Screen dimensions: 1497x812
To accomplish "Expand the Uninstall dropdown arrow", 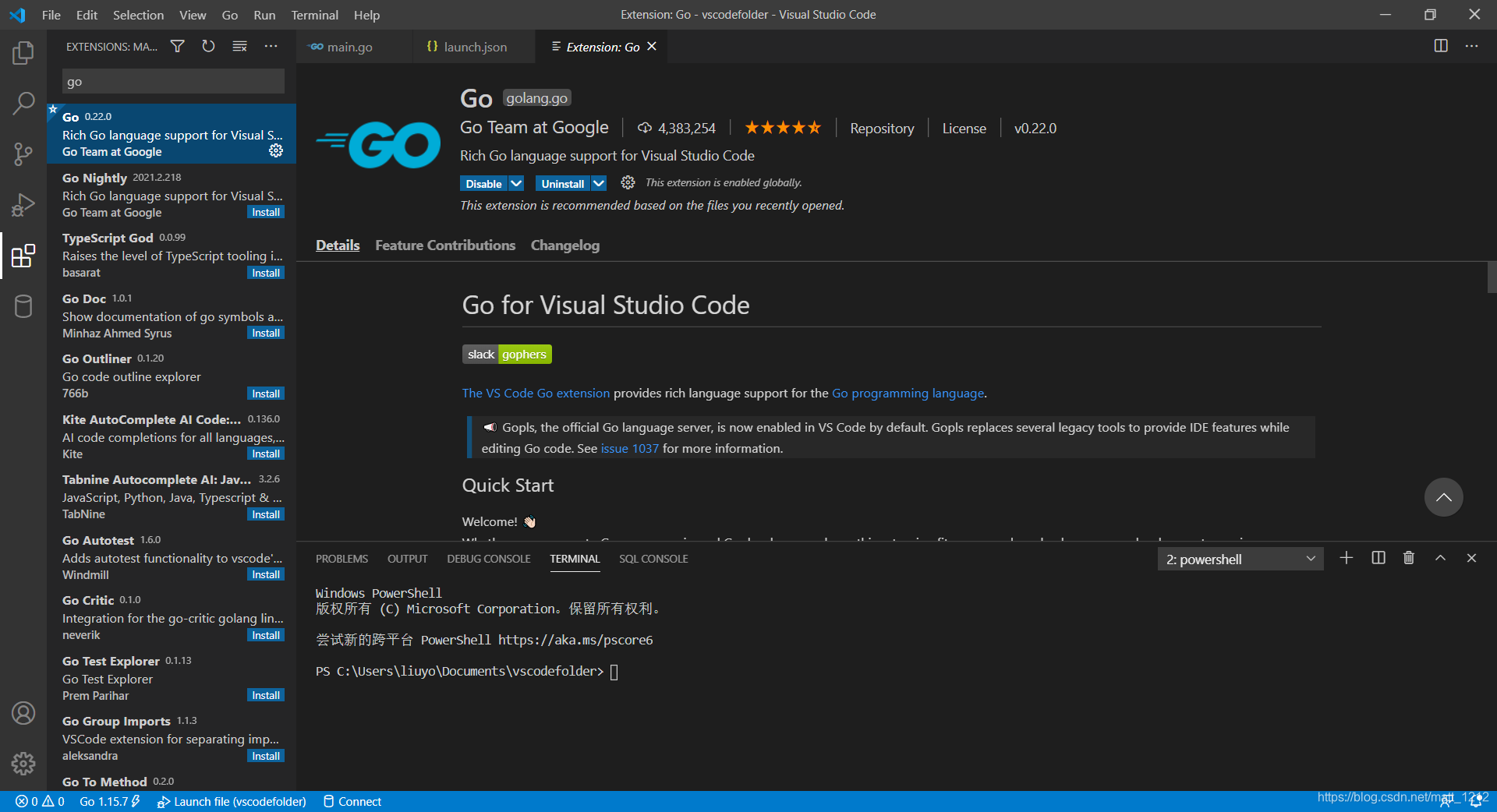I will point(598,184).
